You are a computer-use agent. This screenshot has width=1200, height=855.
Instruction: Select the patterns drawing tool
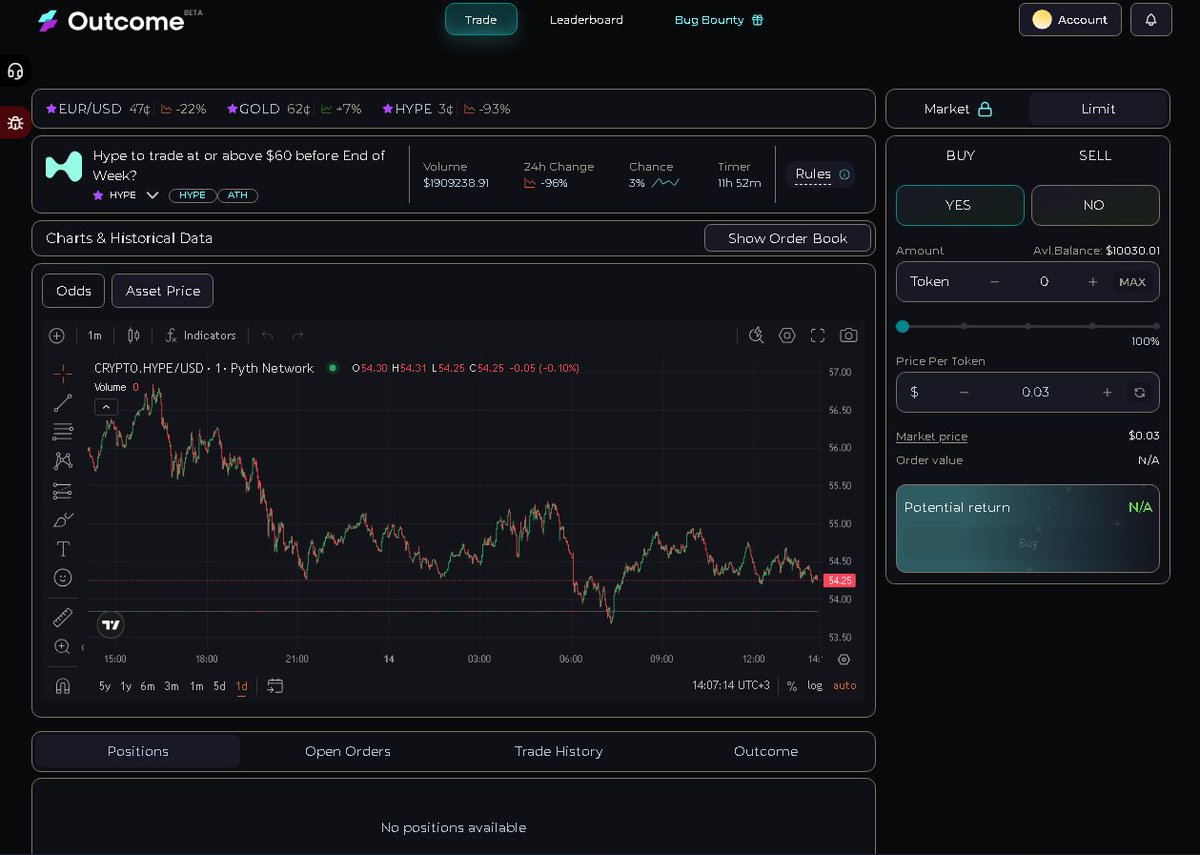(x=63, y=461)
